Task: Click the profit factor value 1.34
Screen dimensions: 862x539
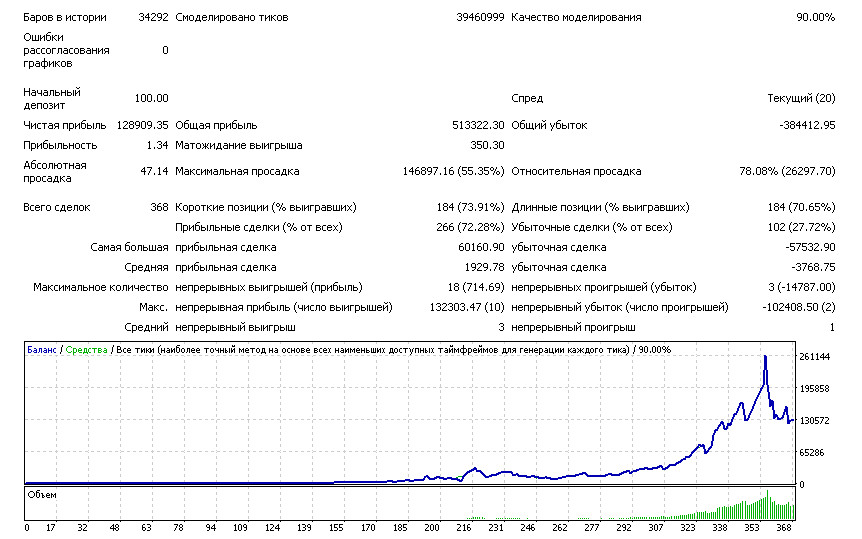Action: pos(157,145)
